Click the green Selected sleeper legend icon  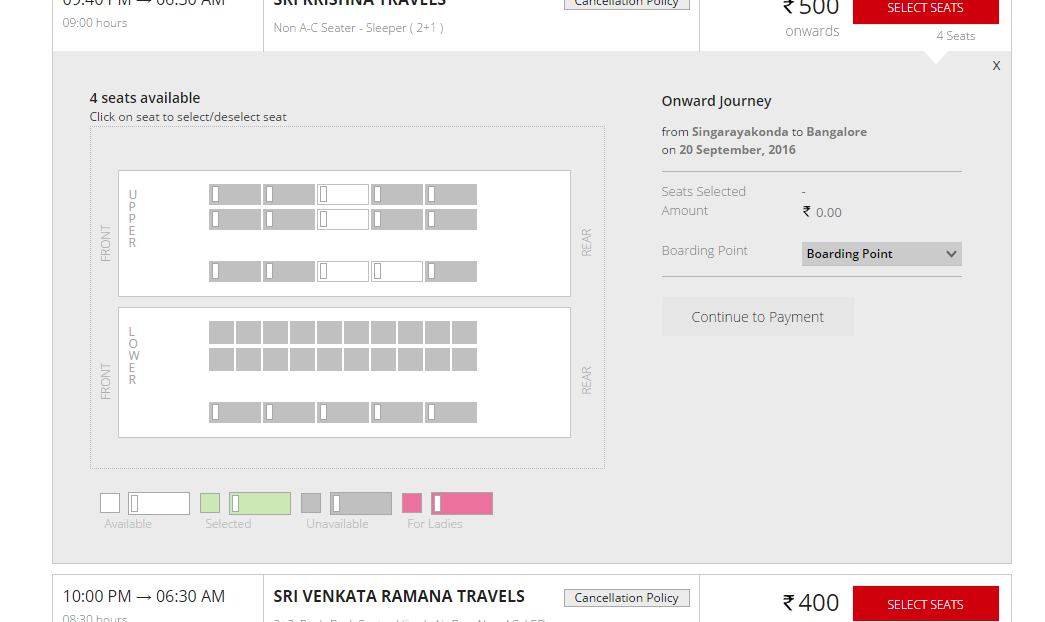260,503
